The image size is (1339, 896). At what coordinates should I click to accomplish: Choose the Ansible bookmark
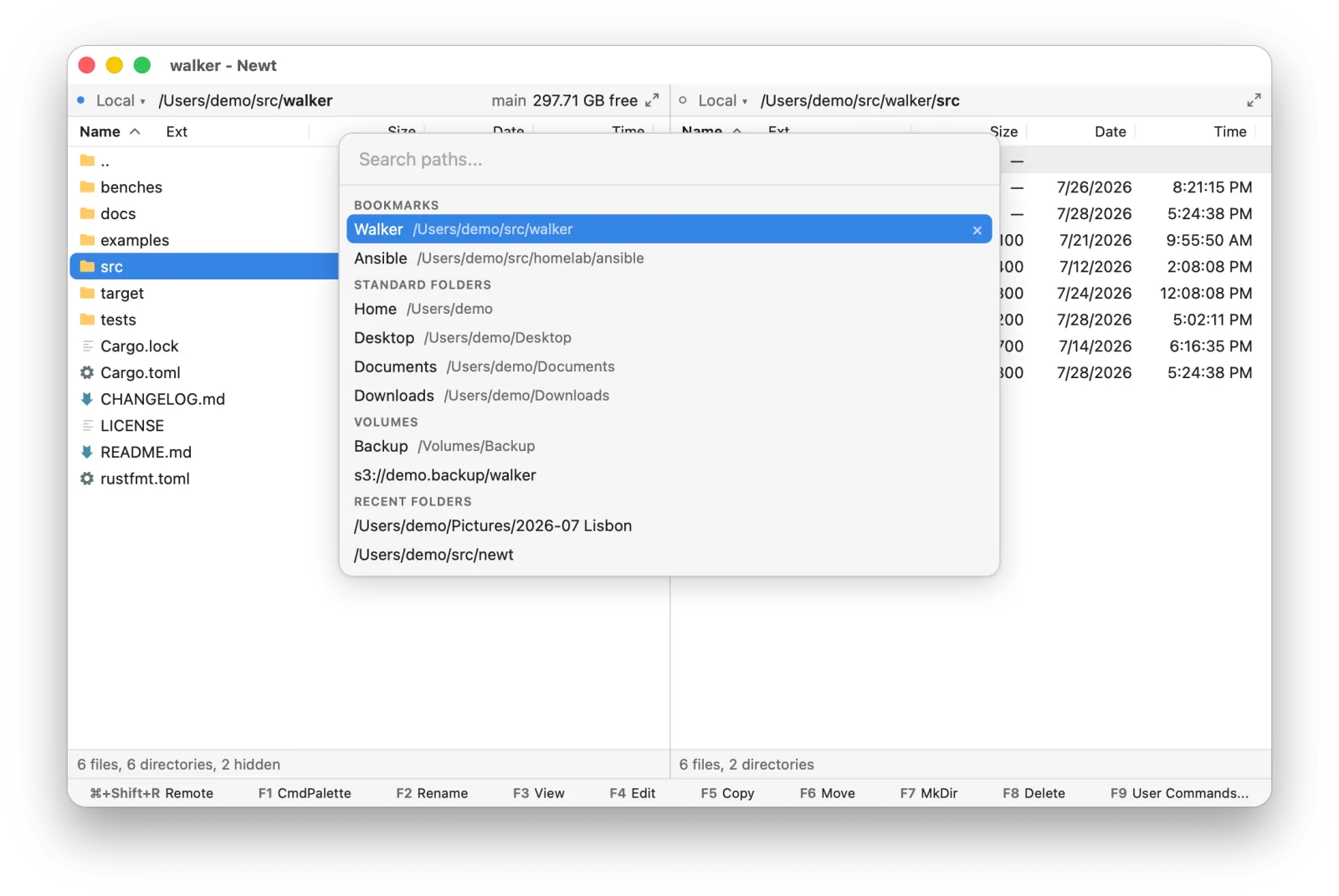point(669,259)
